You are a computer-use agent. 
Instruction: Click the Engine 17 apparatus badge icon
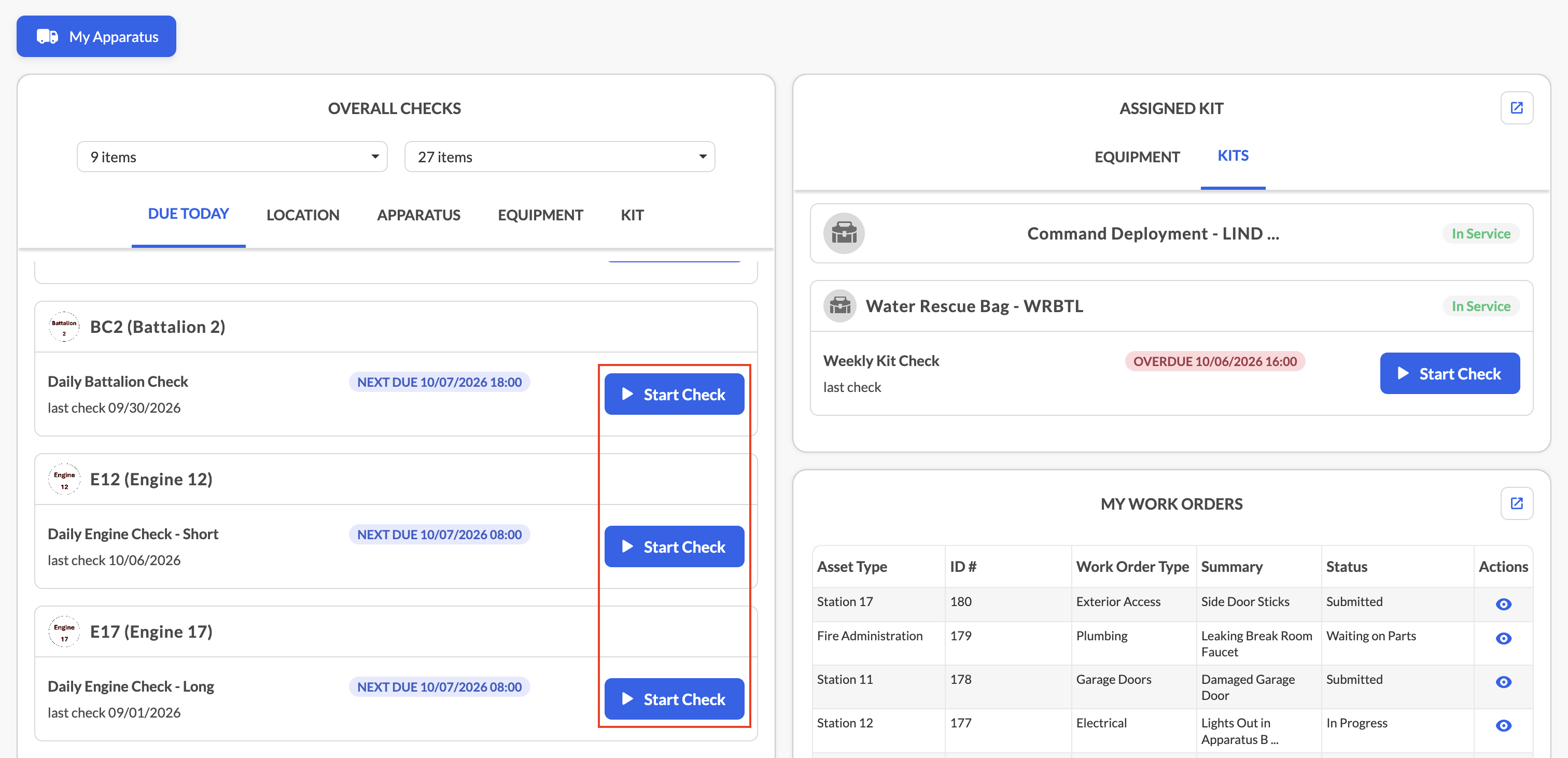point(64,632)
